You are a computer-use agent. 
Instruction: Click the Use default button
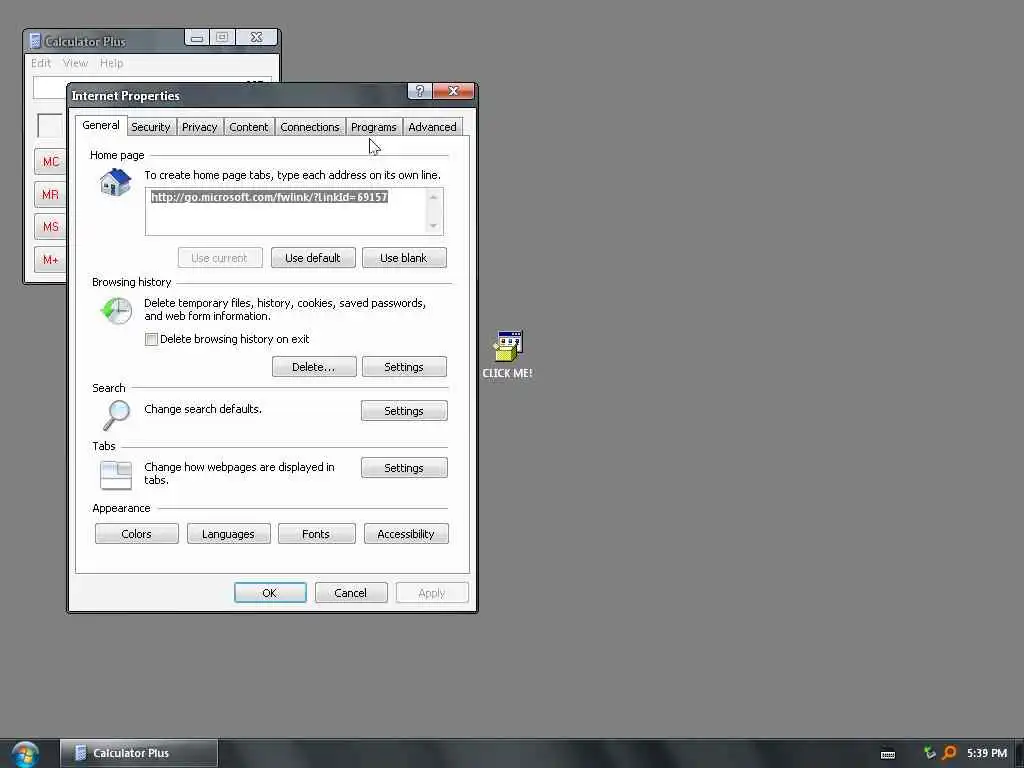coord(313,258)
